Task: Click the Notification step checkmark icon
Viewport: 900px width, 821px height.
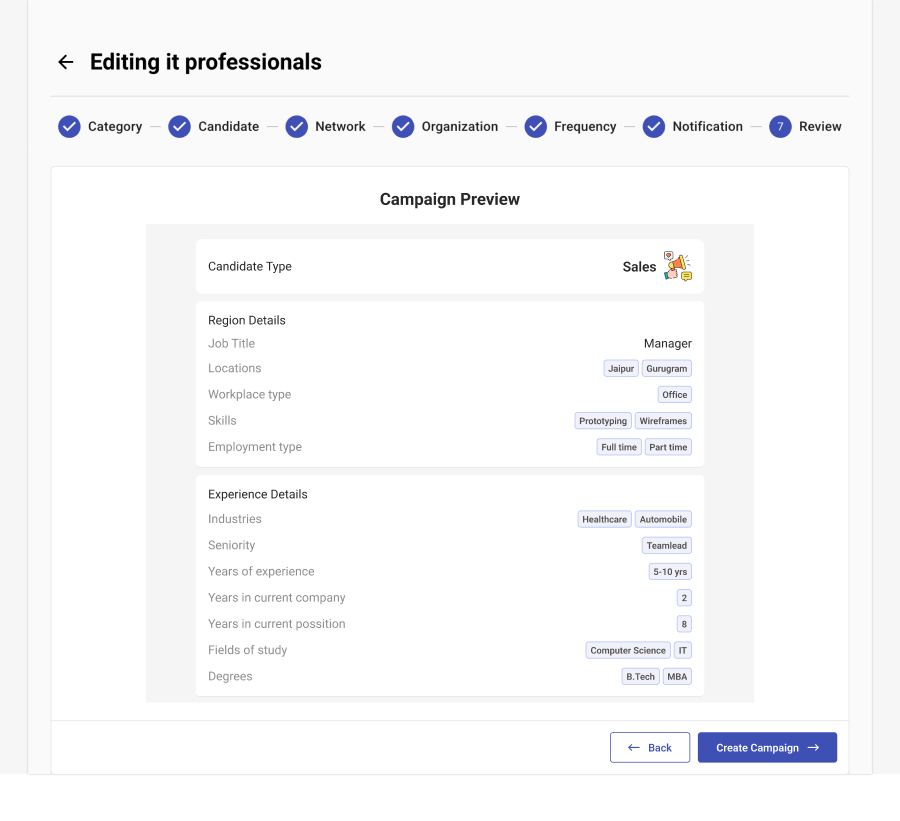Action: (x=654, y=127)
